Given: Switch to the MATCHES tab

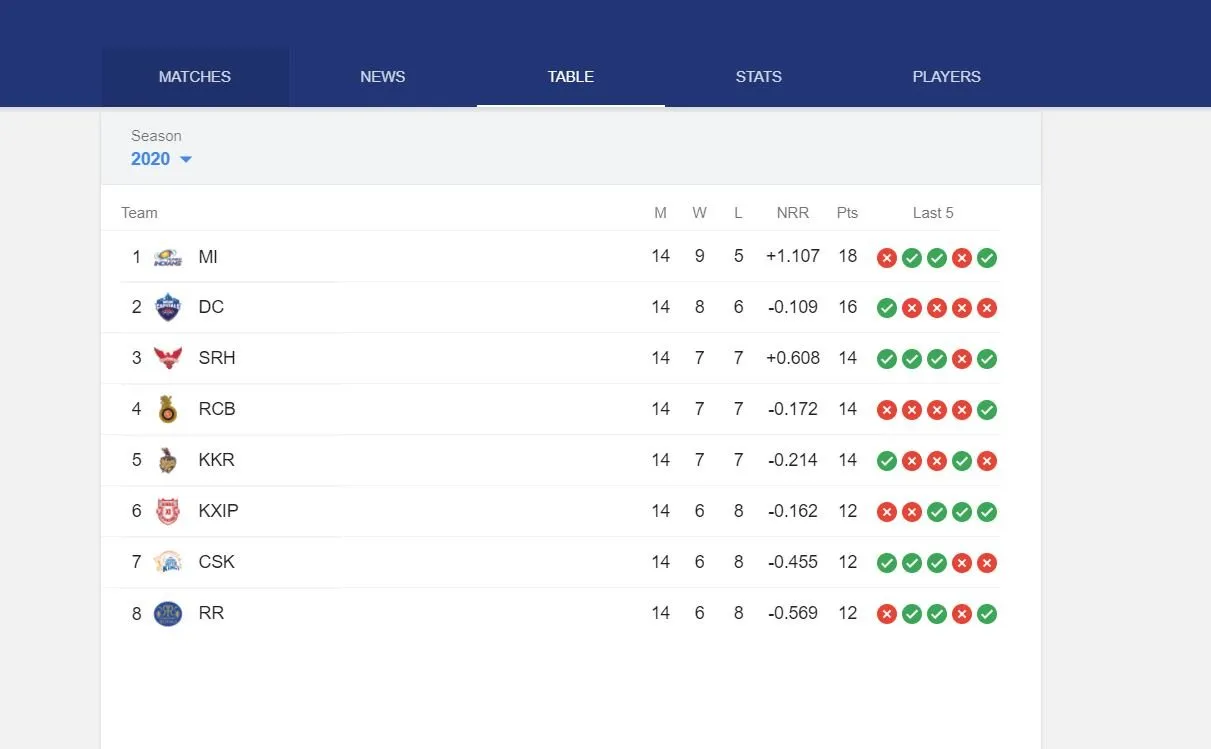Looking at the screenshot, I should tap(195, 77).
